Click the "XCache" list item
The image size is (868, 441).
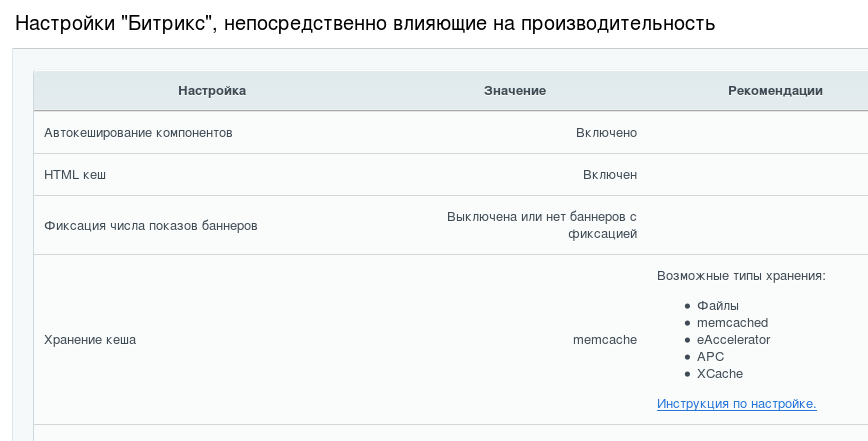719,374
